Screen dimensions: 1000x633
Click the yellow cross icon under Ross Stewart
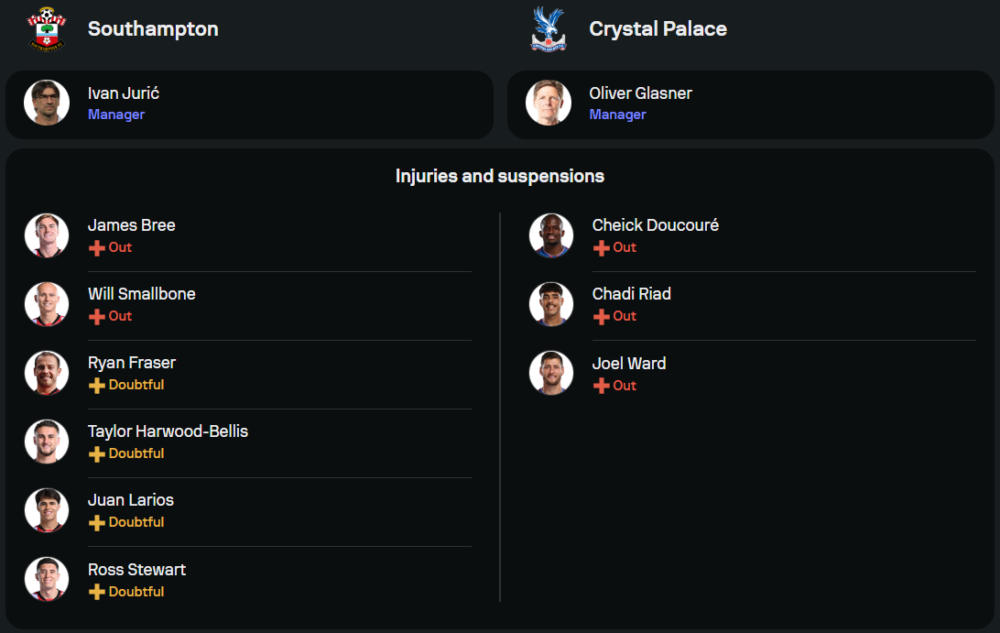97,592
